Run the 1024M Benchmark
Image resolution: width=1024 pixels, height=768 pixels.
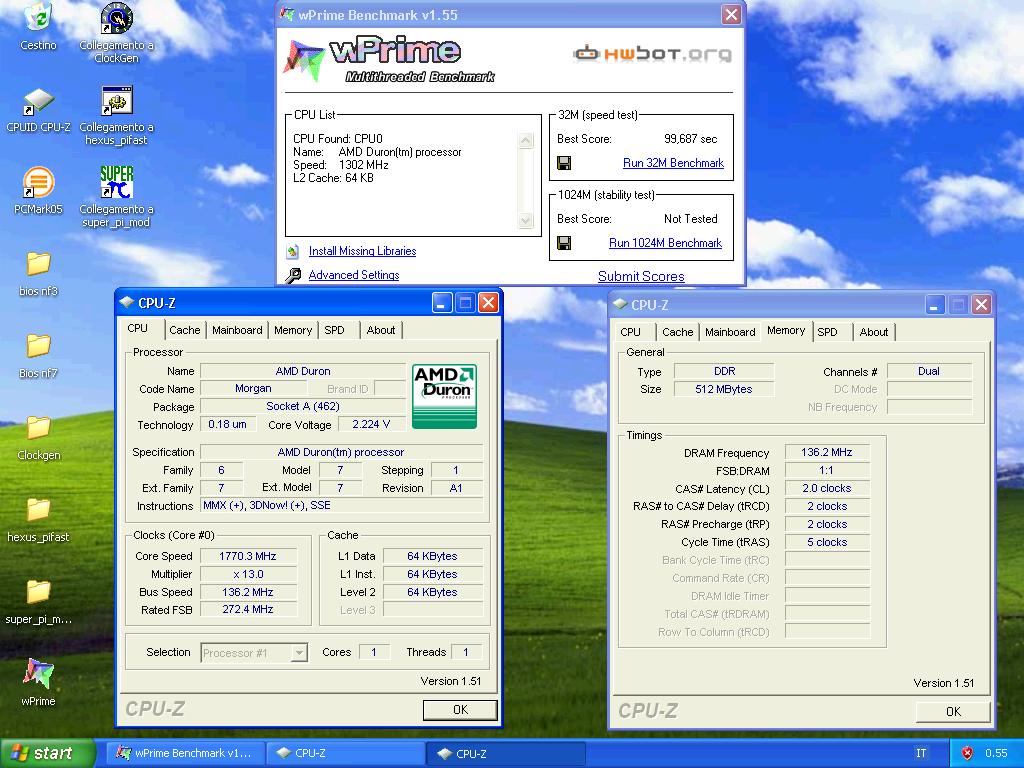pyautogui.click(x=665, y=243)
